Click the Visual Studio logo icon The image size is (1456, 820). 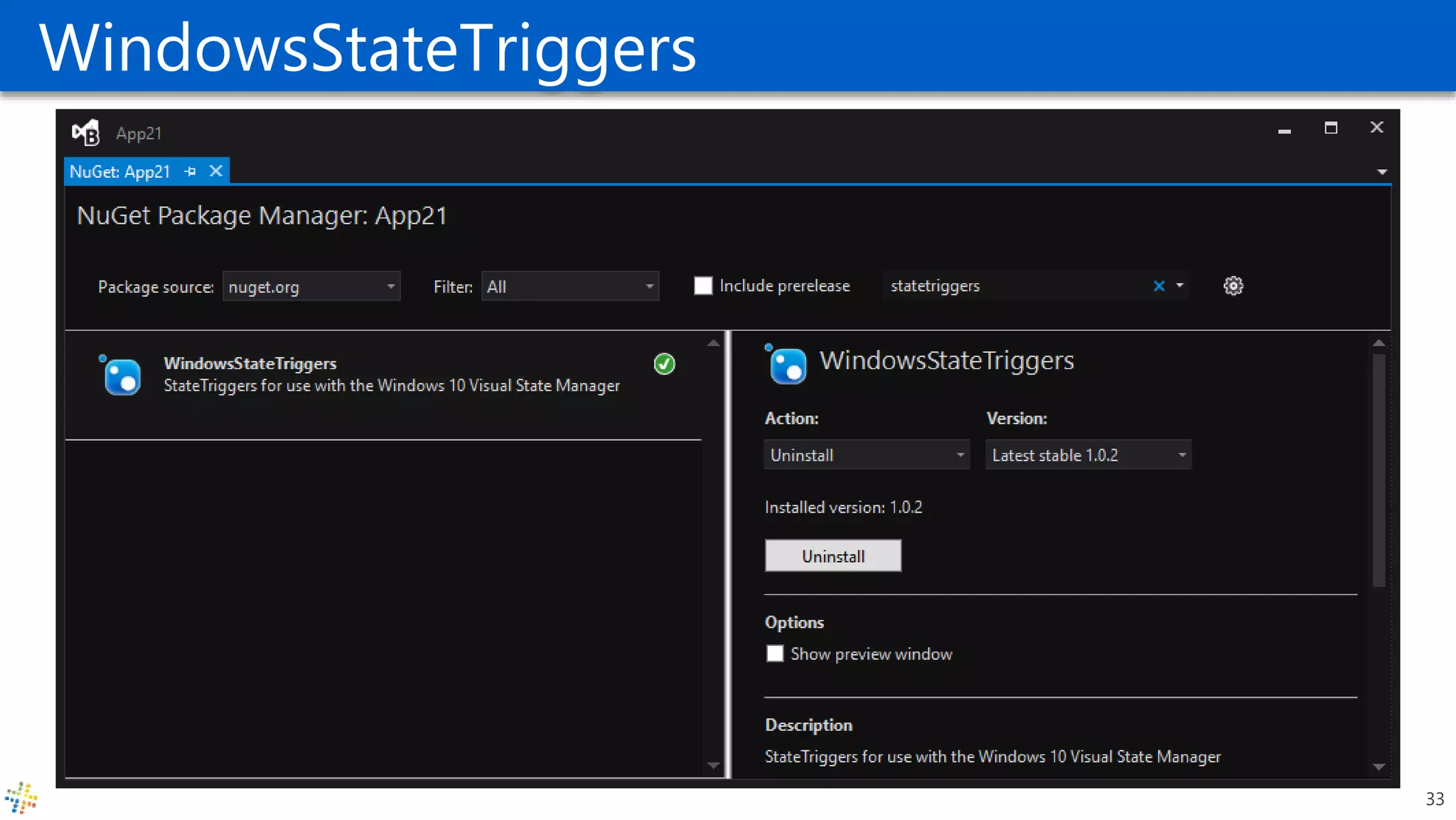coord(86,132)
